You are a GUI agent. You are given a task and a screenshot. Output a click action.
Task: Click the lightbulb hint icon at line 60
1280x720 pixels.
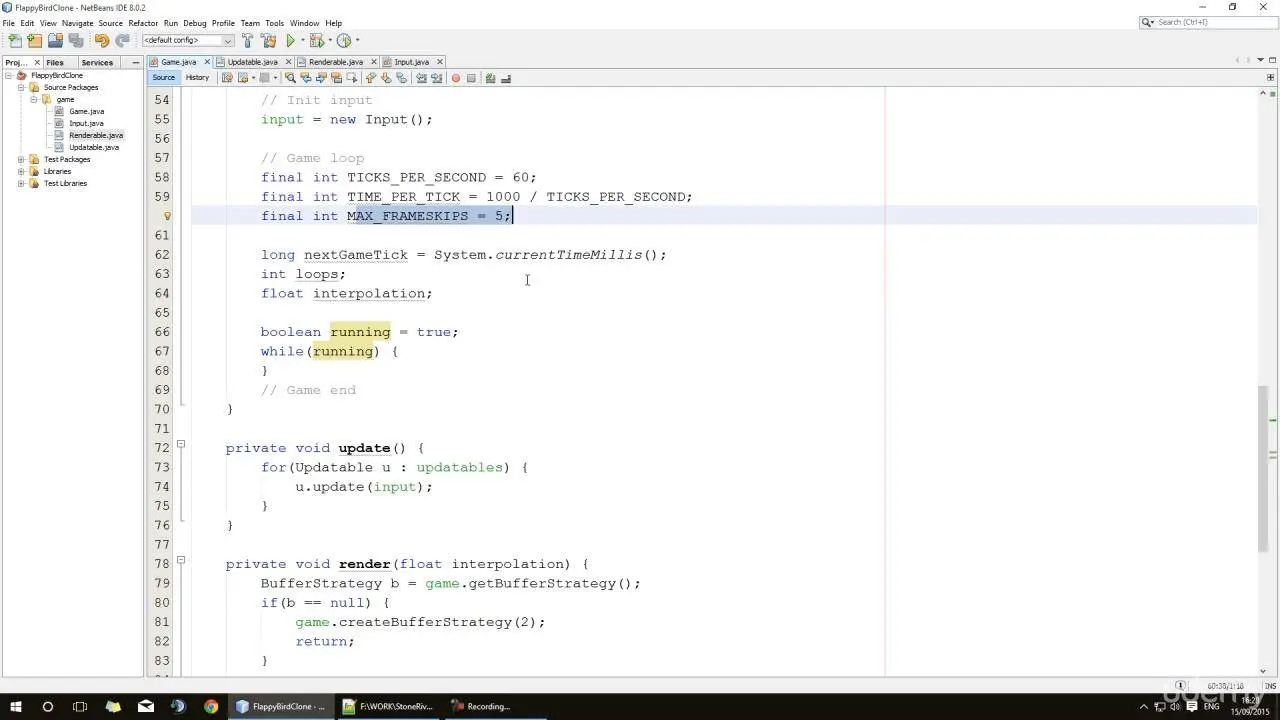167,216
